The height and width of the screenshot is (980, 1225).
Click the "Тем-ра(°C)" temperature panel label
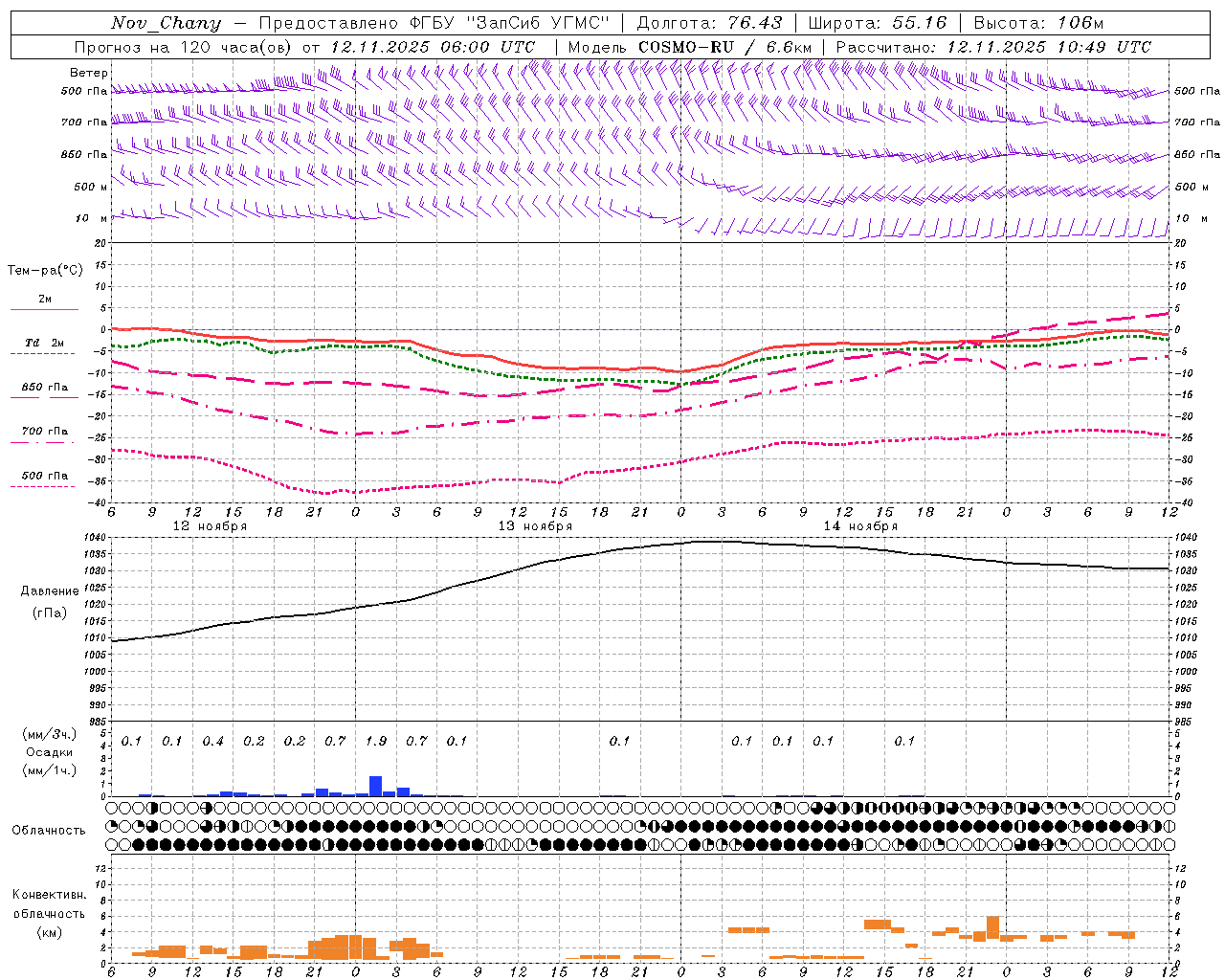[x=45, y=270]
